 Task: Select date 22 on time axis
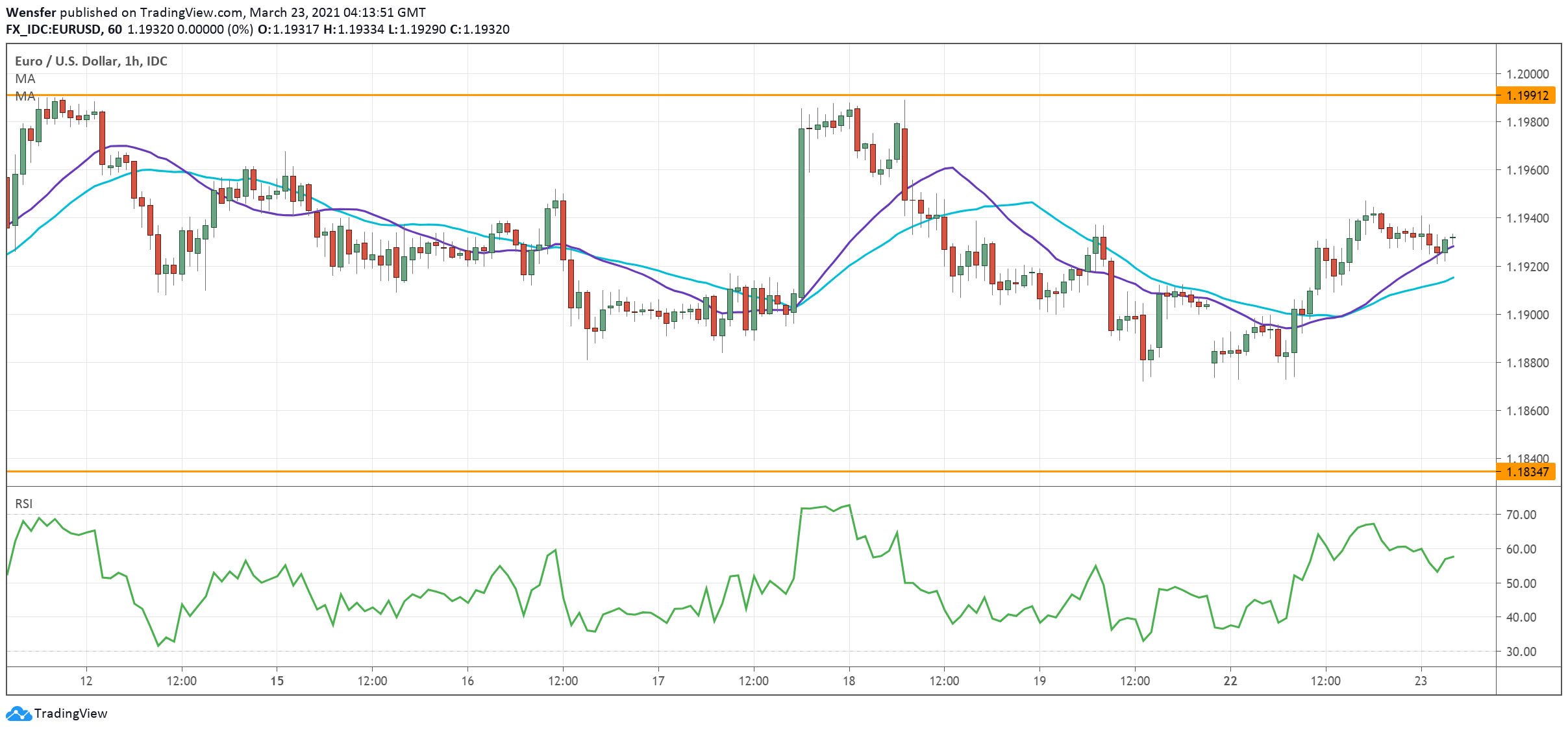[1230, 681]
